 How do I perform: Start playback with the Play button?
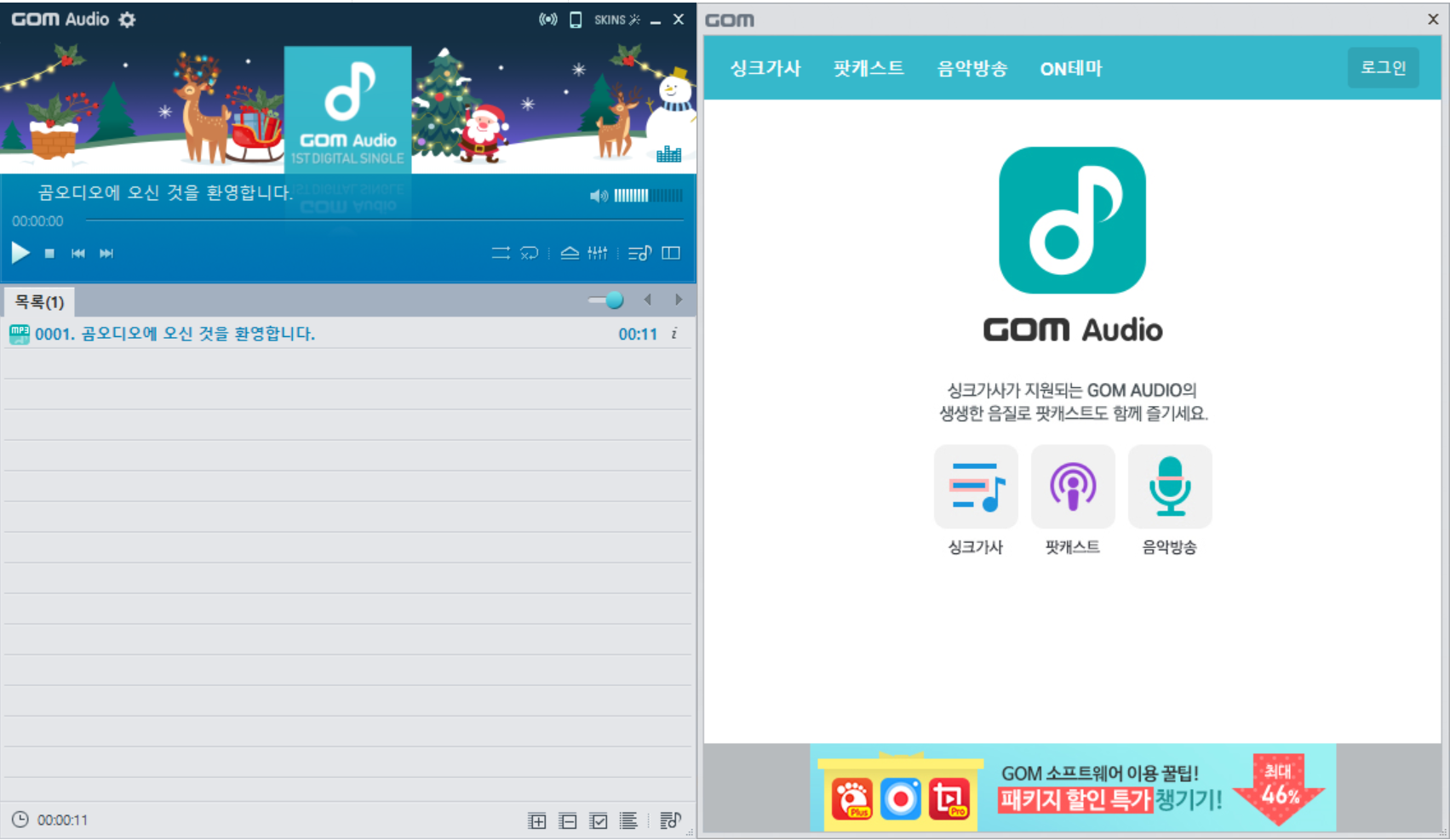(x=20, y=253)
